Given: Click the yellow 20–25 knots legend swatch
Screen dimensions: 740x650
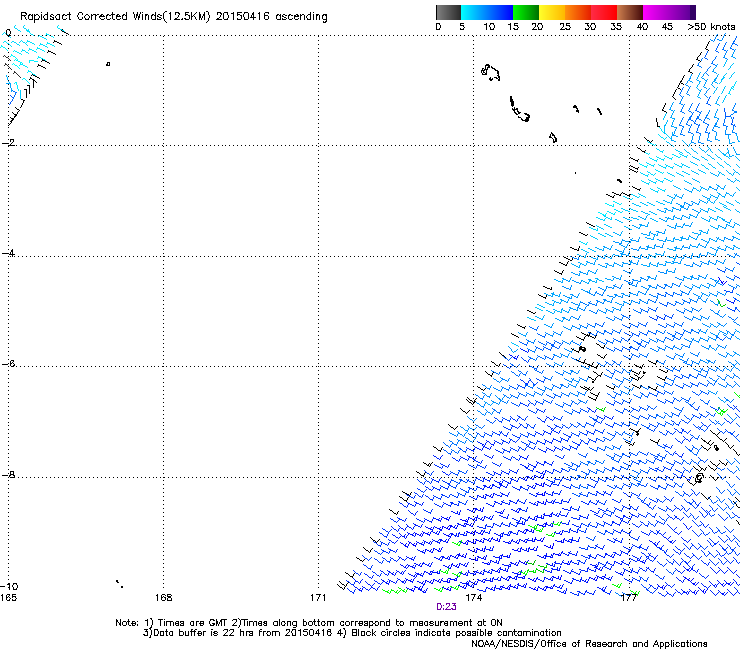Looking at the screenshot, I should tap(552, 12).
